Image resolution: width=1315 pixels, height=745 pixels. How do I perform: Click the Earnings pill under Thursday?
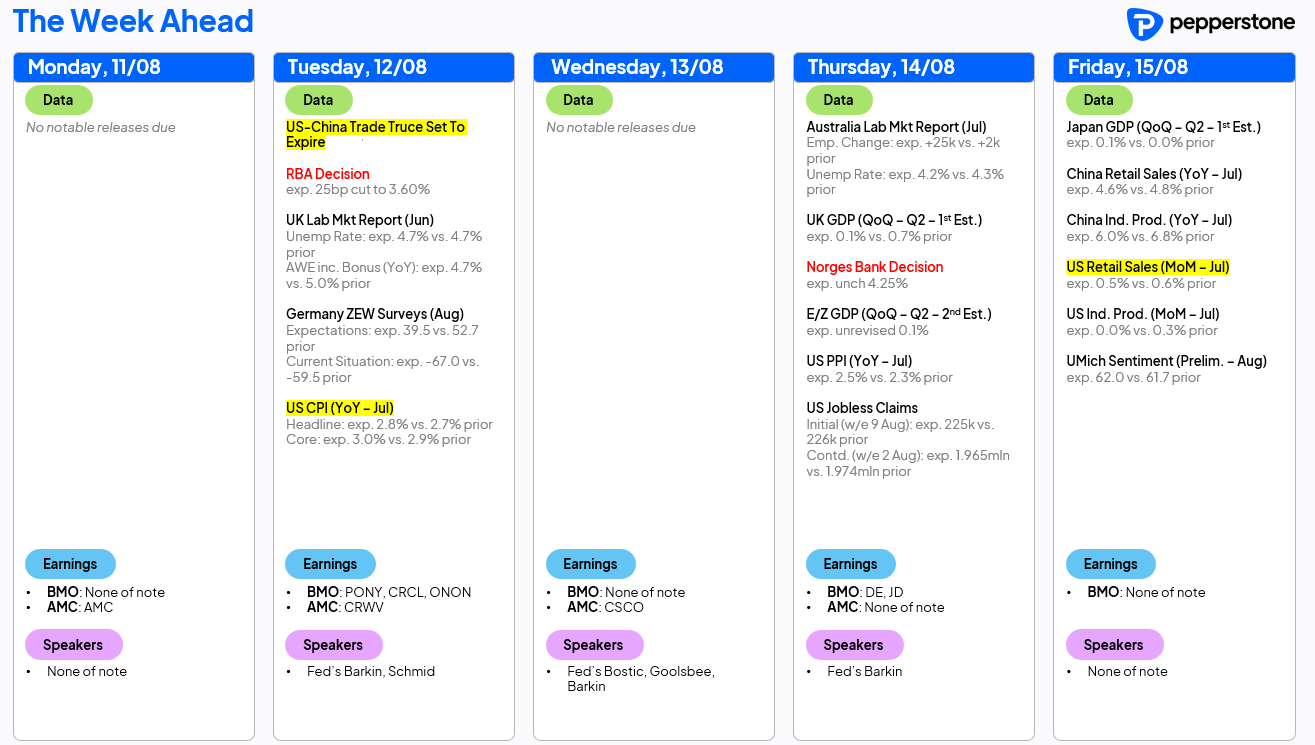tap(850, 564)
